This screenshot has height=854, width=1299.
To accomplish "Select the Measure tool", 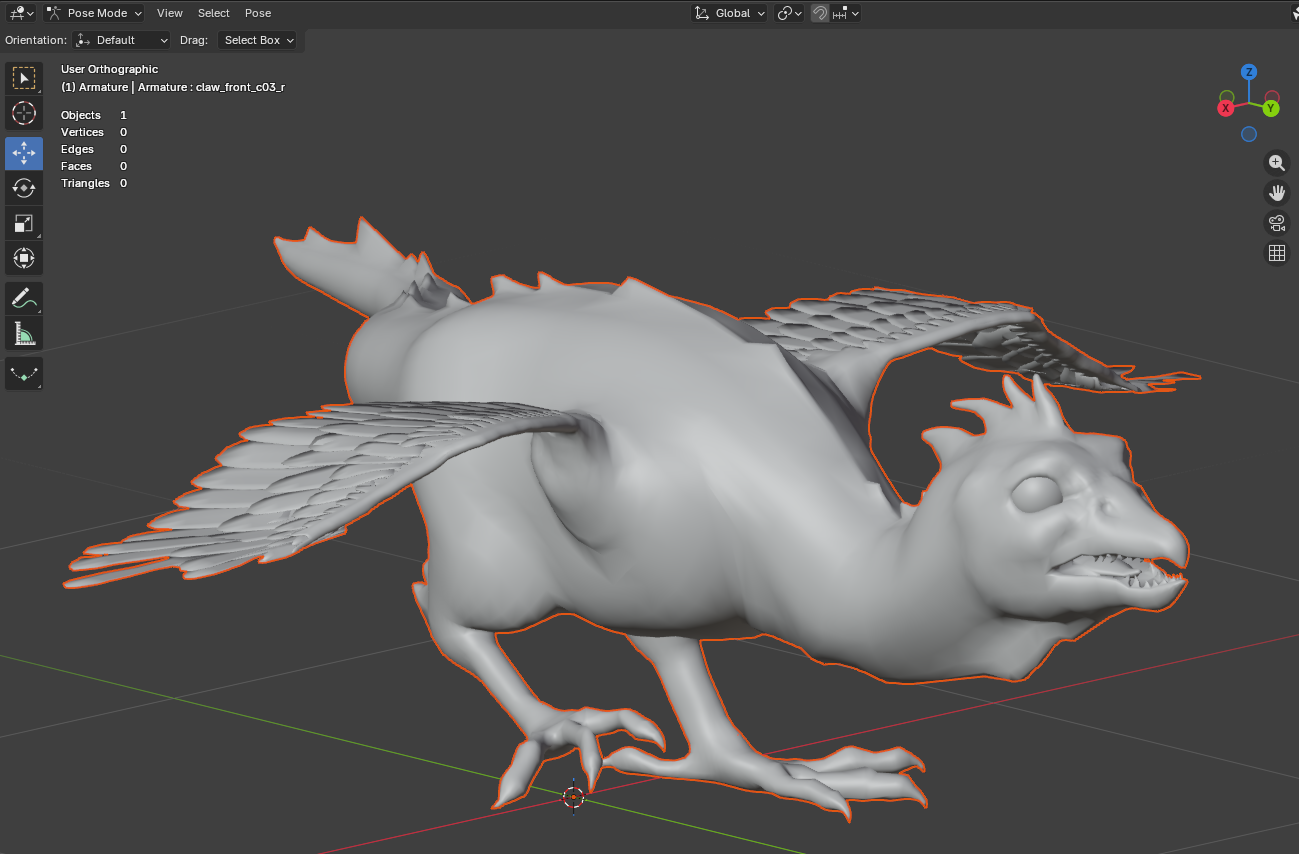I will click(x=24, y=333).
